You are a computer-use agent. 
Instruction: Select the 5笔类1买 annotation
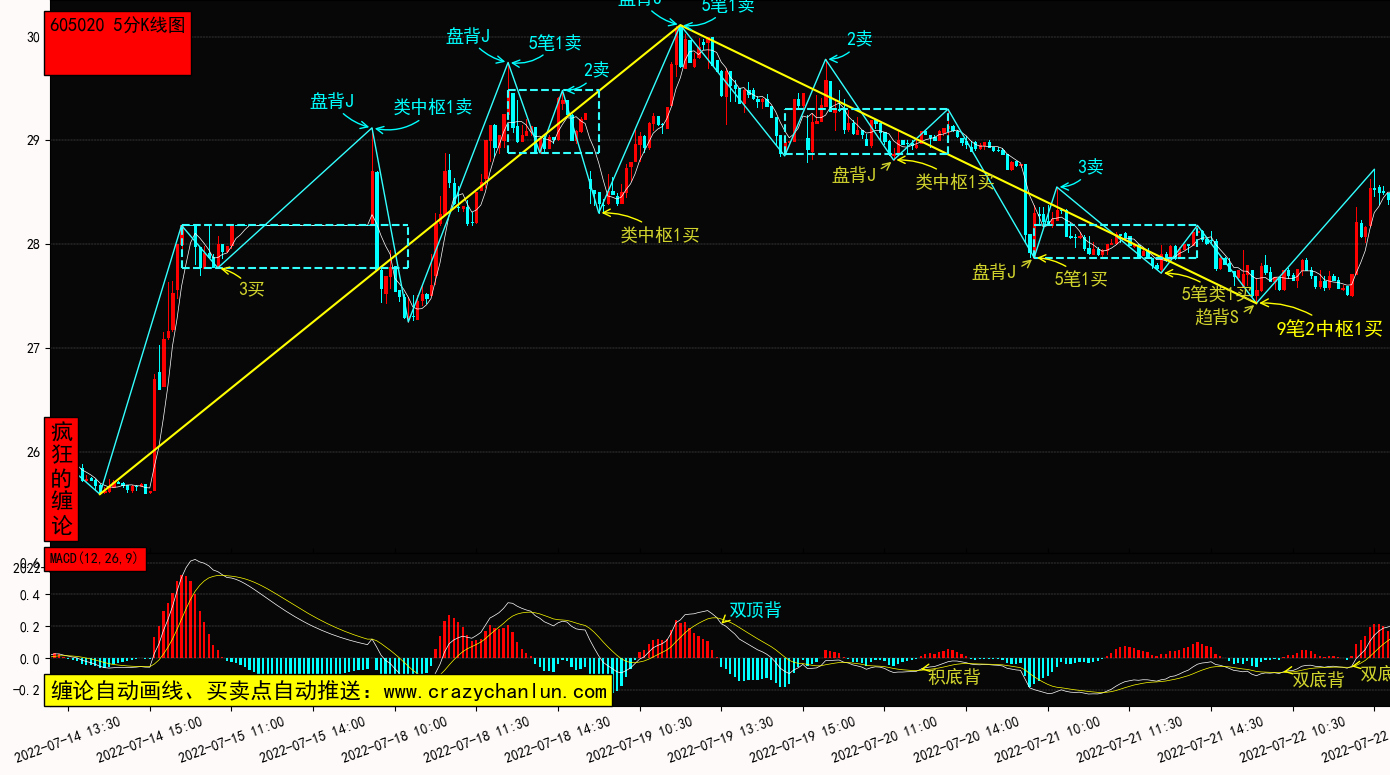(1216, 294)
